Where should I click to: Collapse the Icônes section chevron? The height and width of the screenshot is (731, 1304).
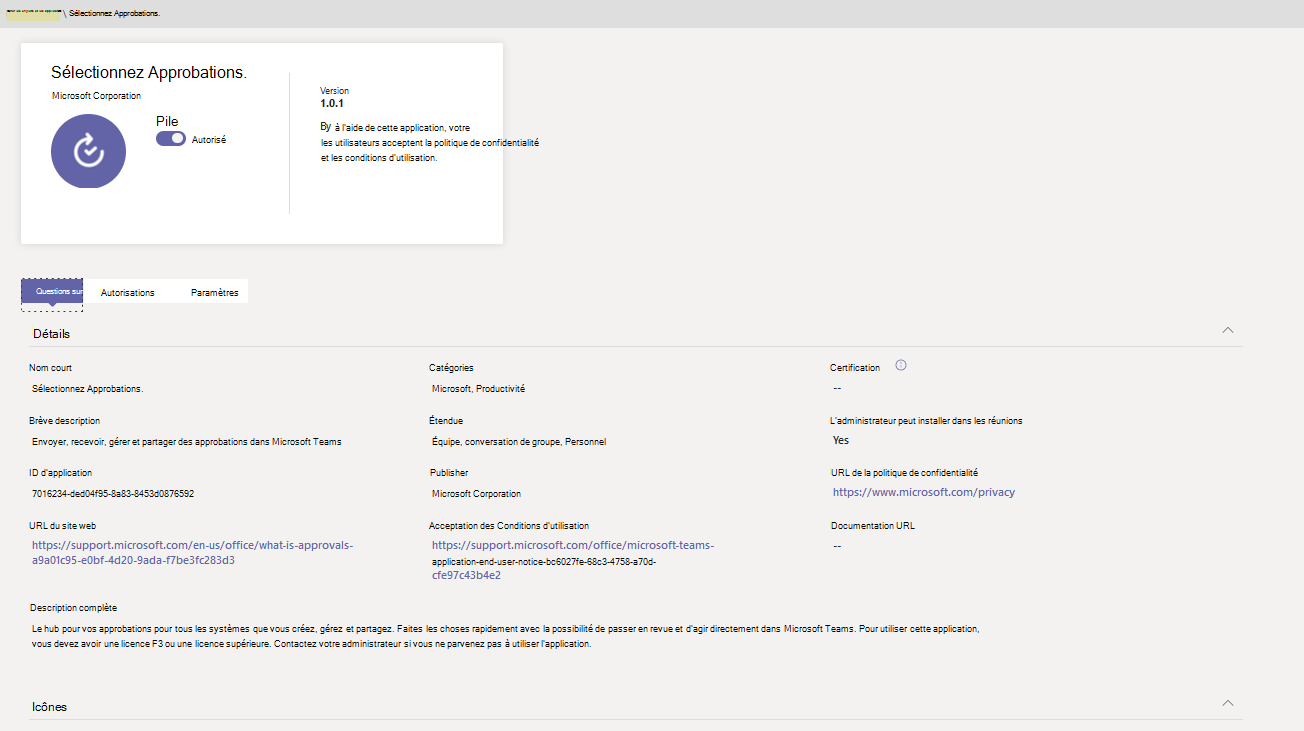tap(1228, 703)
